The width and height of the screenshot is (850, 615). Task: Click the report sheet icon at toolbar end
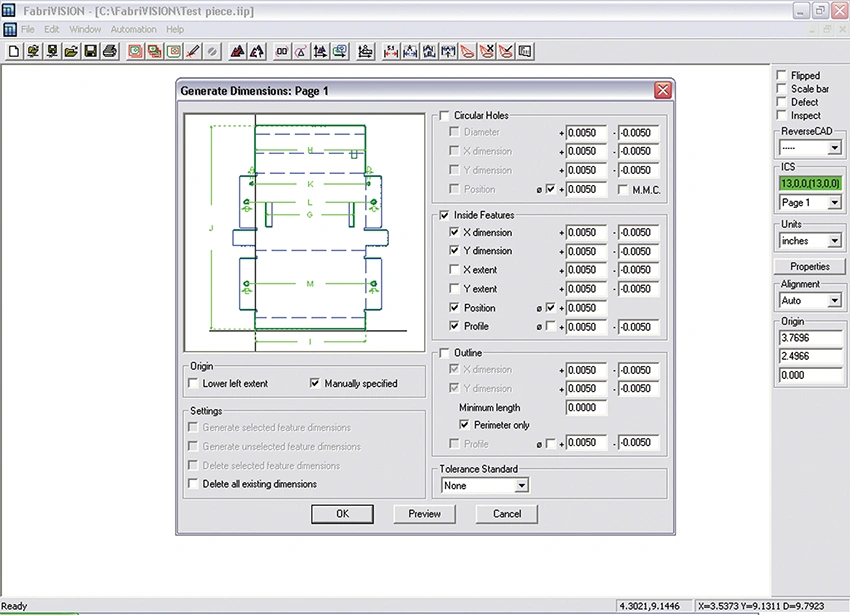coord(525,52)
